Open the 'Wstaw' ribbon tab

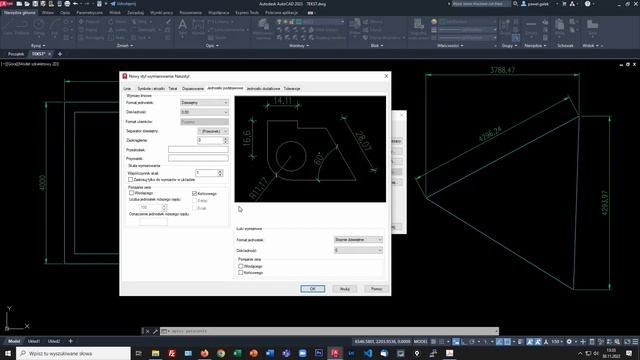[48, 13]
